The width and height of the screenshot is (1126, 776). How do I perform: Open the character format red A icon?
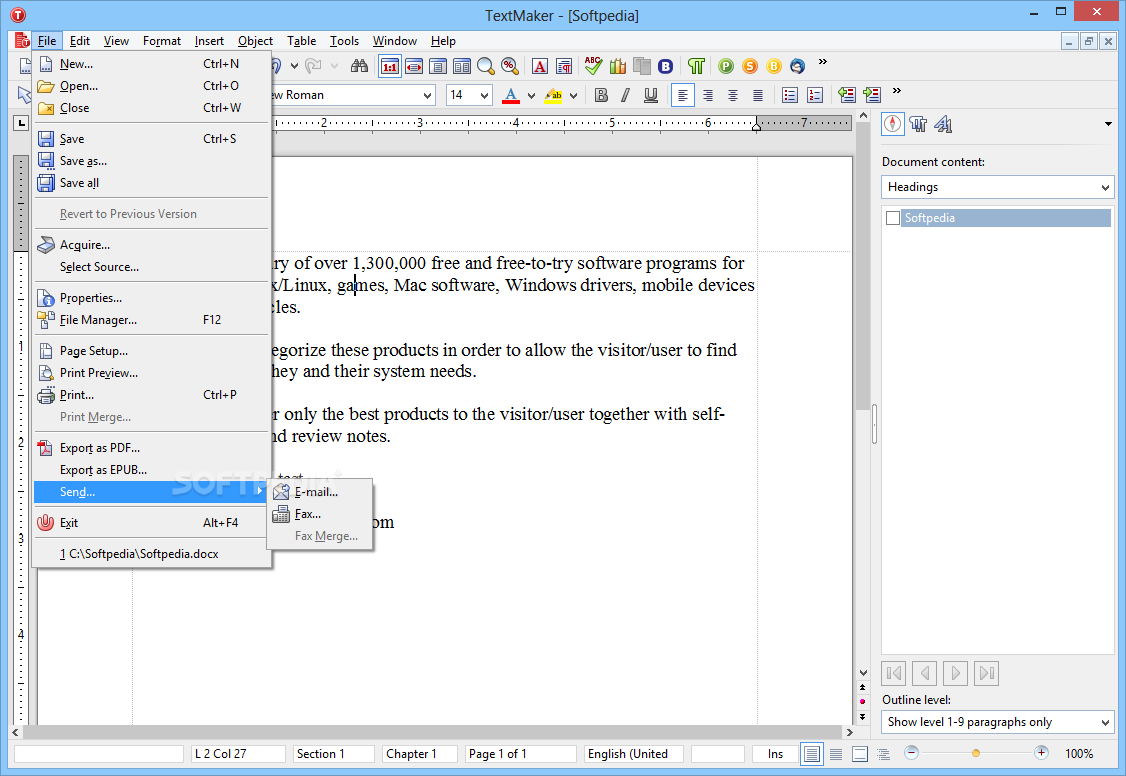click(540, 67)
